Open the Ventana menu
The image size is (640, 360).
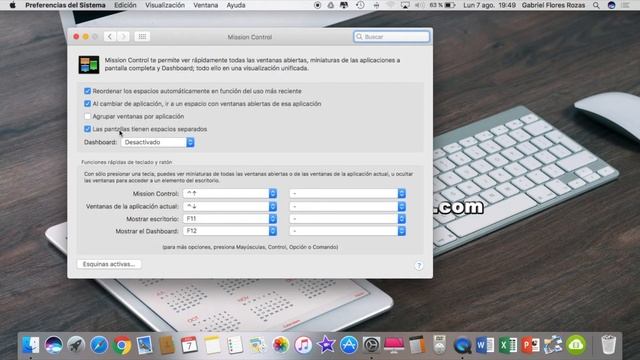click(x=206, y=5)
